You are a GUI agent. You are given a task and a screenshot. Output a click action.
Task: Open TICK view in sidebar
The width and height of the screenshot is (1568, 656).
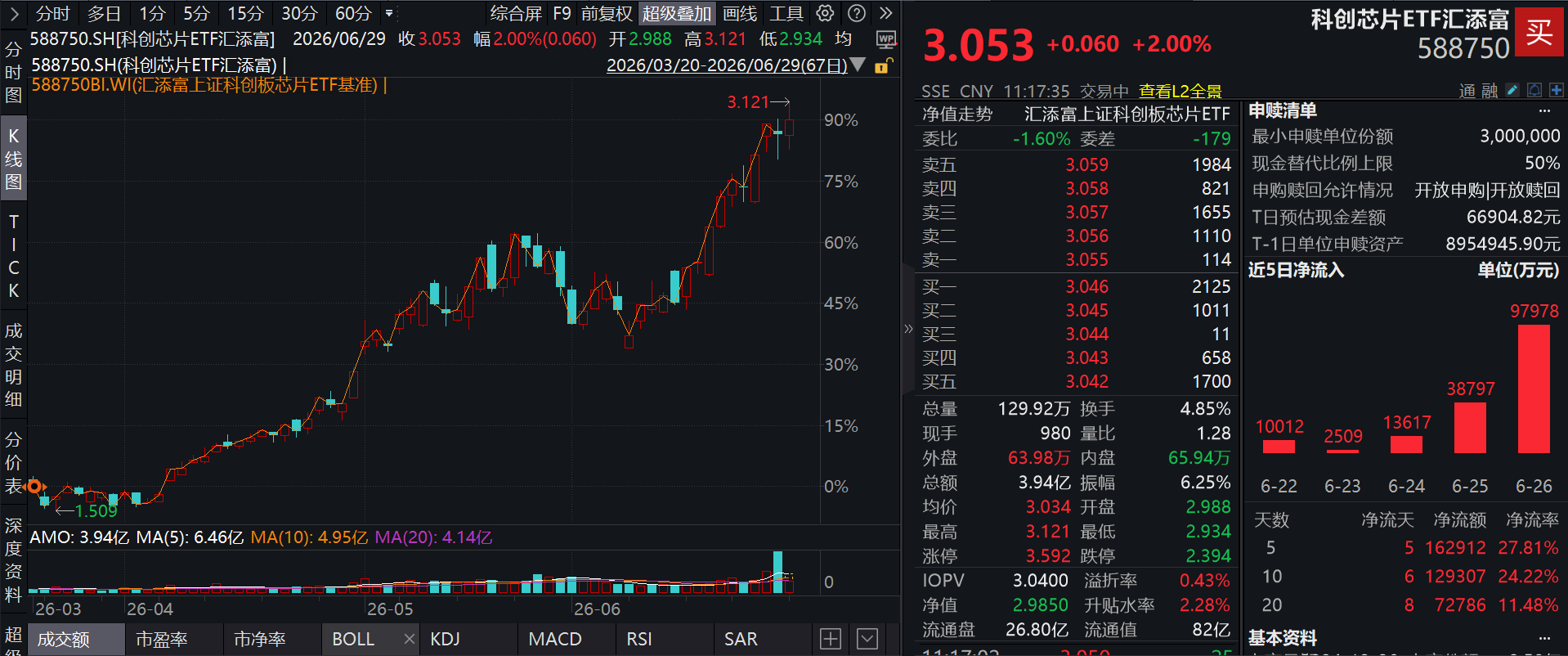point(13,256)
